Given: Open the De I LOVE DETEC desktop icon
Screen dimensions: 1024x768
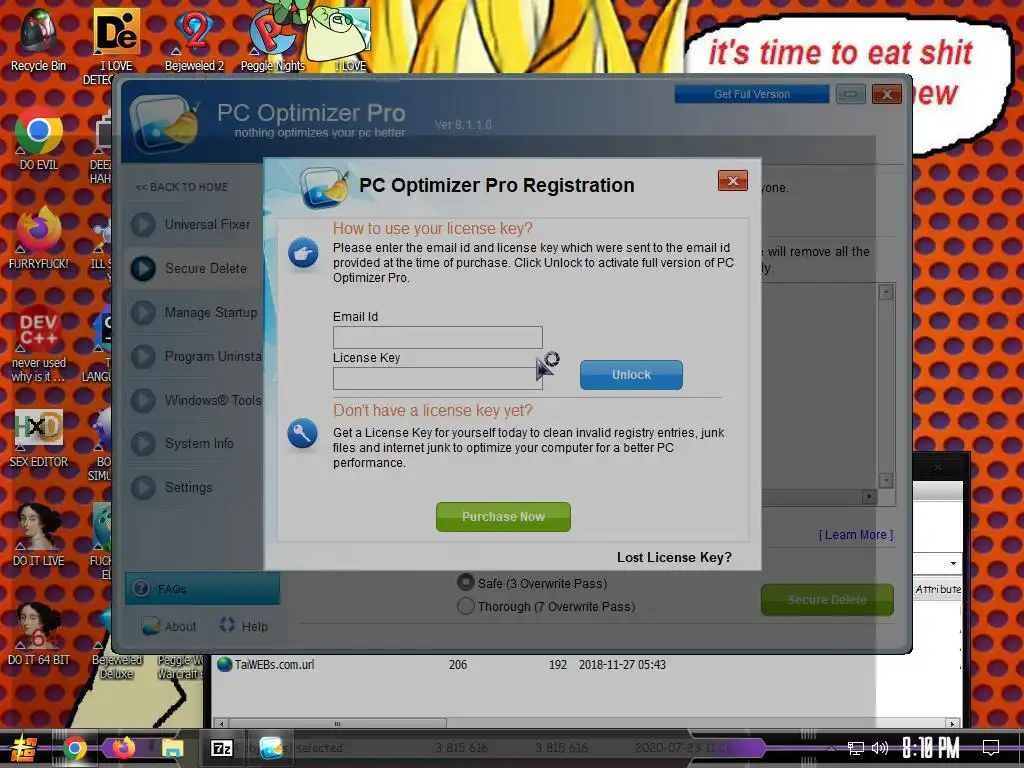Looking at the screenshot, I should (x=116, y=46).
